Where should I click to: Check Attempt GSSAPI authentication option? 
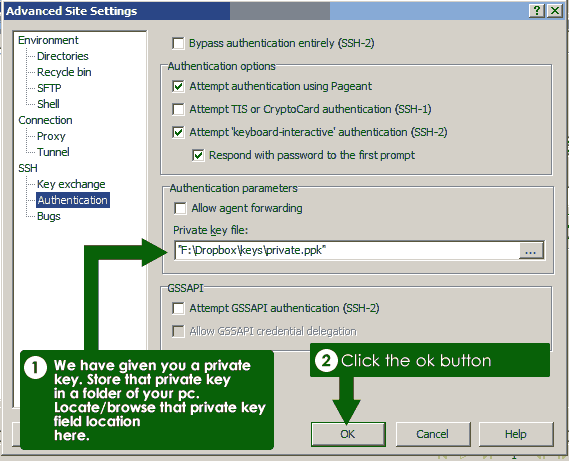[x=178, y=309]
